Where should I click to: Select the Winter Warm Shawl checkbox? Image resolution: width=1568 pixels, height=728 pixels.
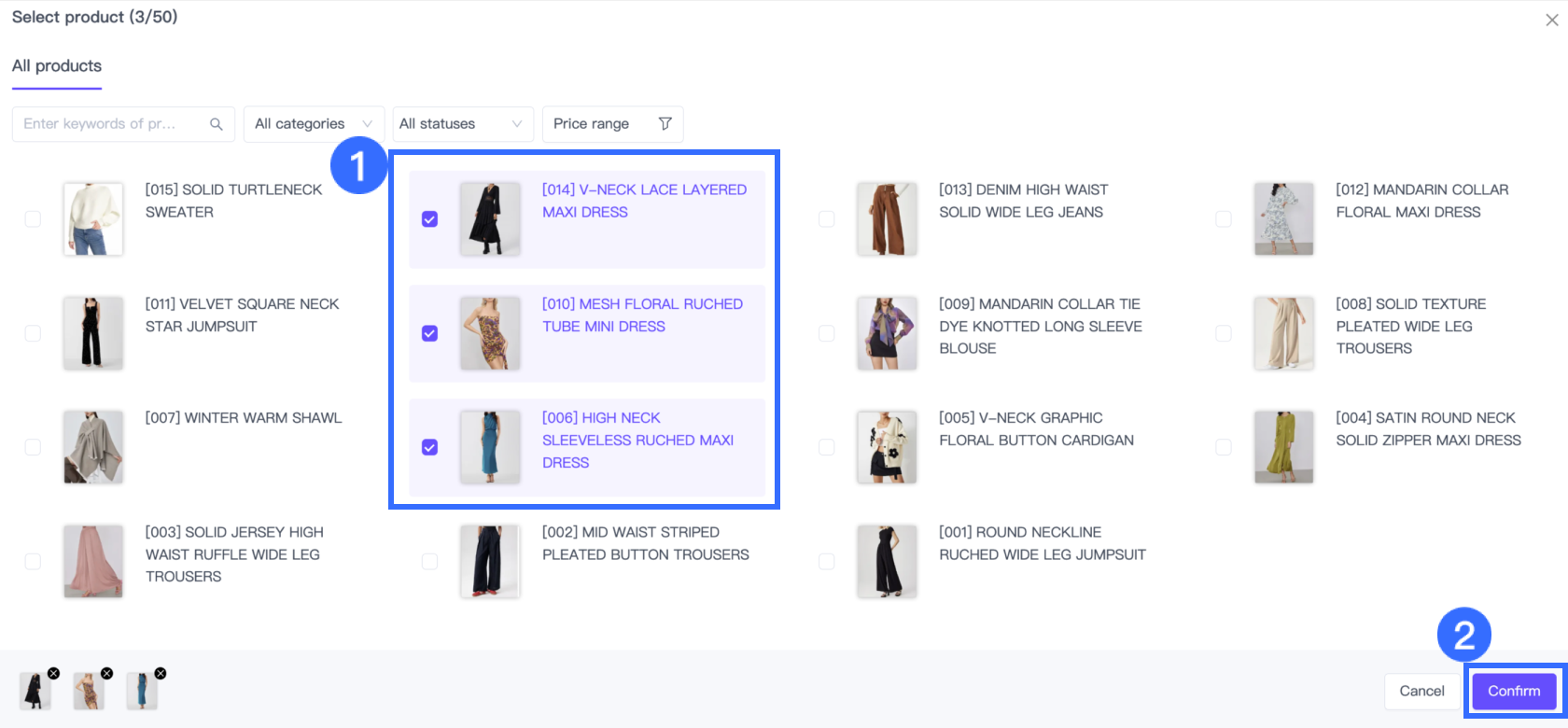(x=33, y=447)
